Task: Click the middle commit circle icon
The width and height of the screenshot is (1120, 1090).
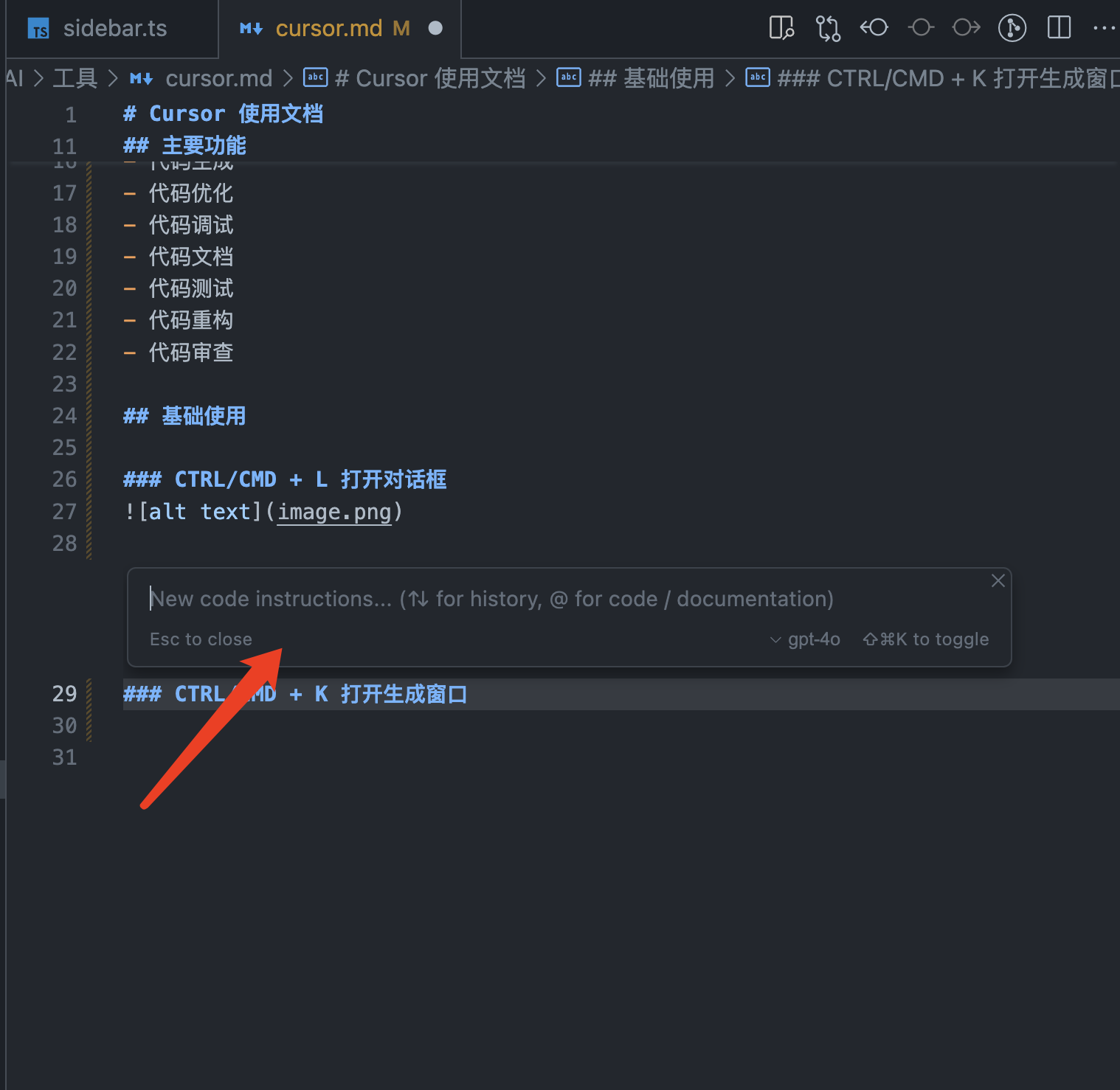Action: click(921, 28)
